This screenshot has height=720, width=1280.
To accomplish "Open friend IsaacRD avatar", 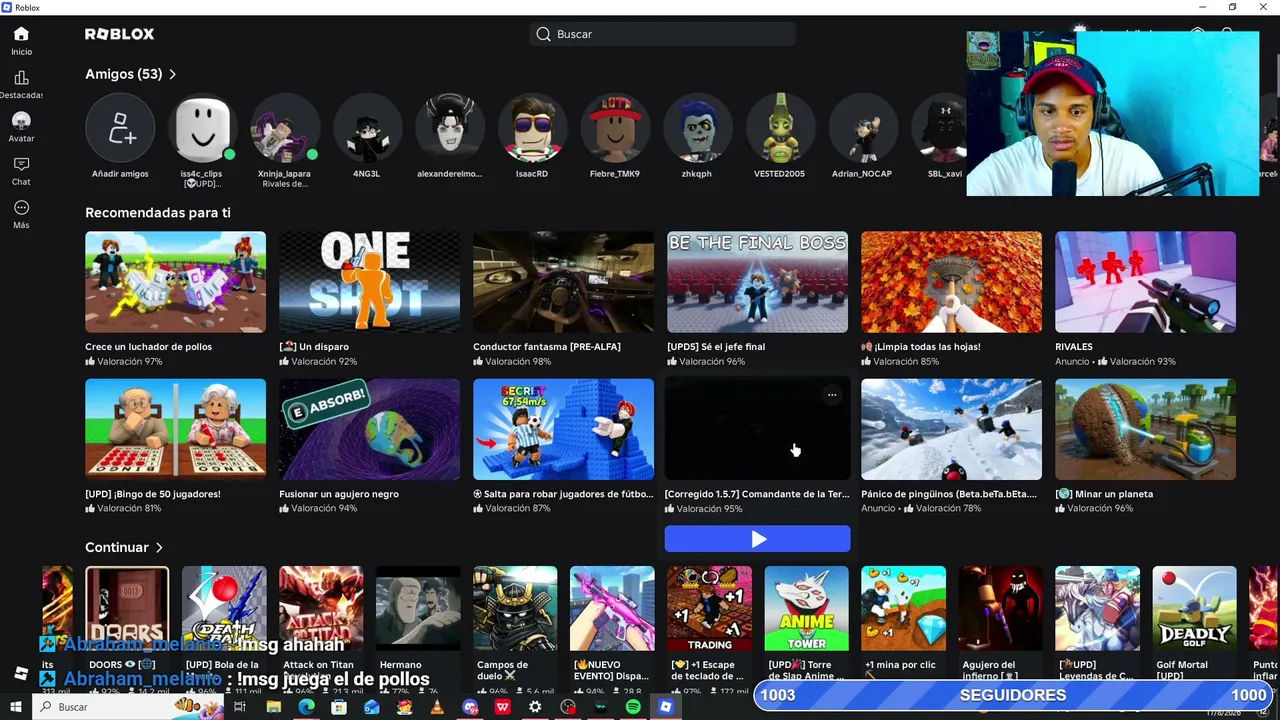I will pyautogui.click(x=533, y=128).
